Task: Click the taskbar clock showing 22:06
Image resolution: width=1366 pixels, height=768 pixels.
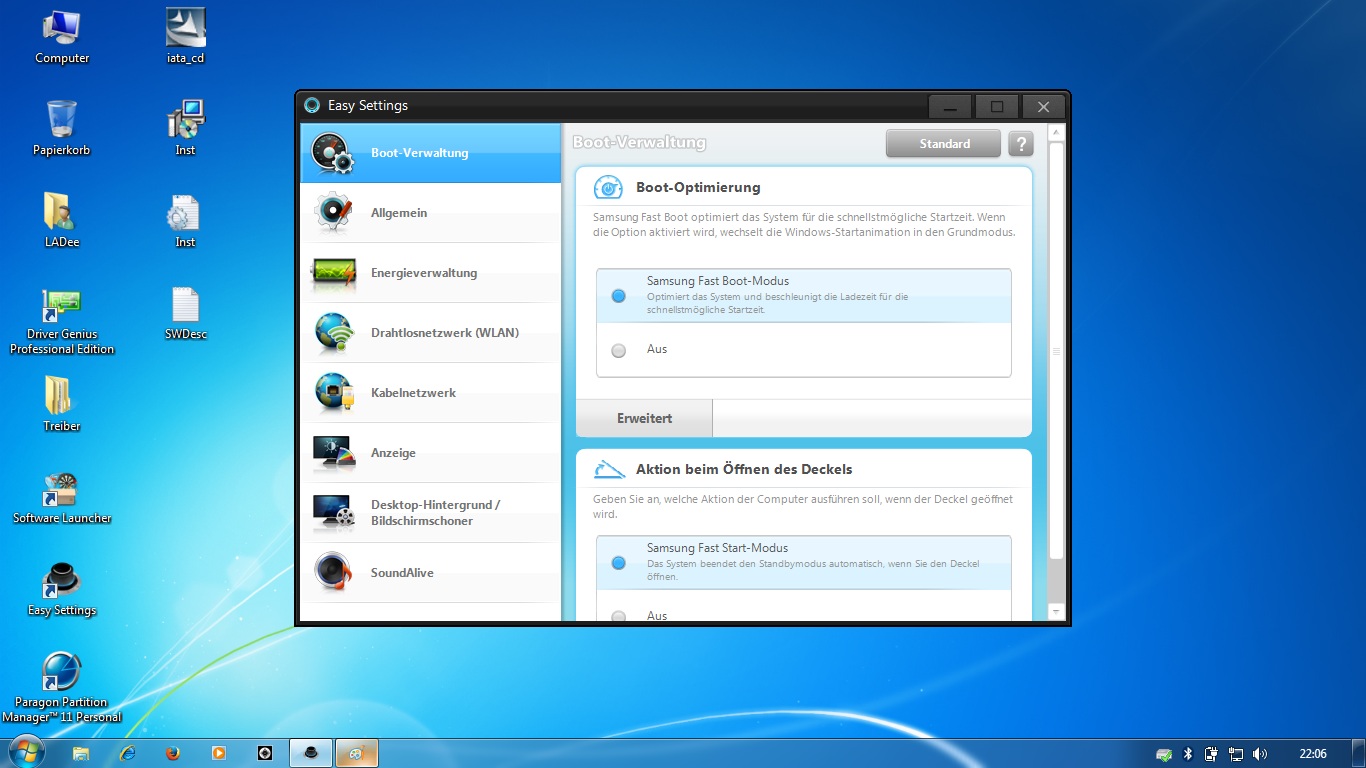Action: coord(1313,754)
